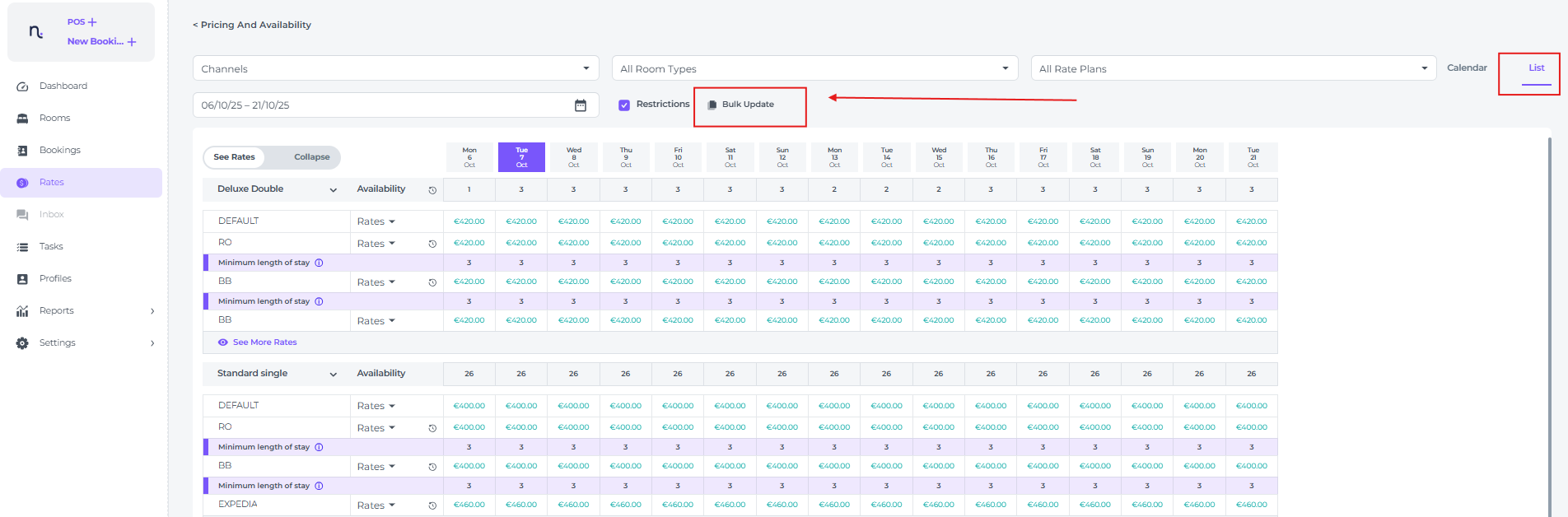This screenshot has height=517, width=1568.
Task: Click info icon beside first Minimum length of stay
Action: pyautogui.click(x=320, y=263)
